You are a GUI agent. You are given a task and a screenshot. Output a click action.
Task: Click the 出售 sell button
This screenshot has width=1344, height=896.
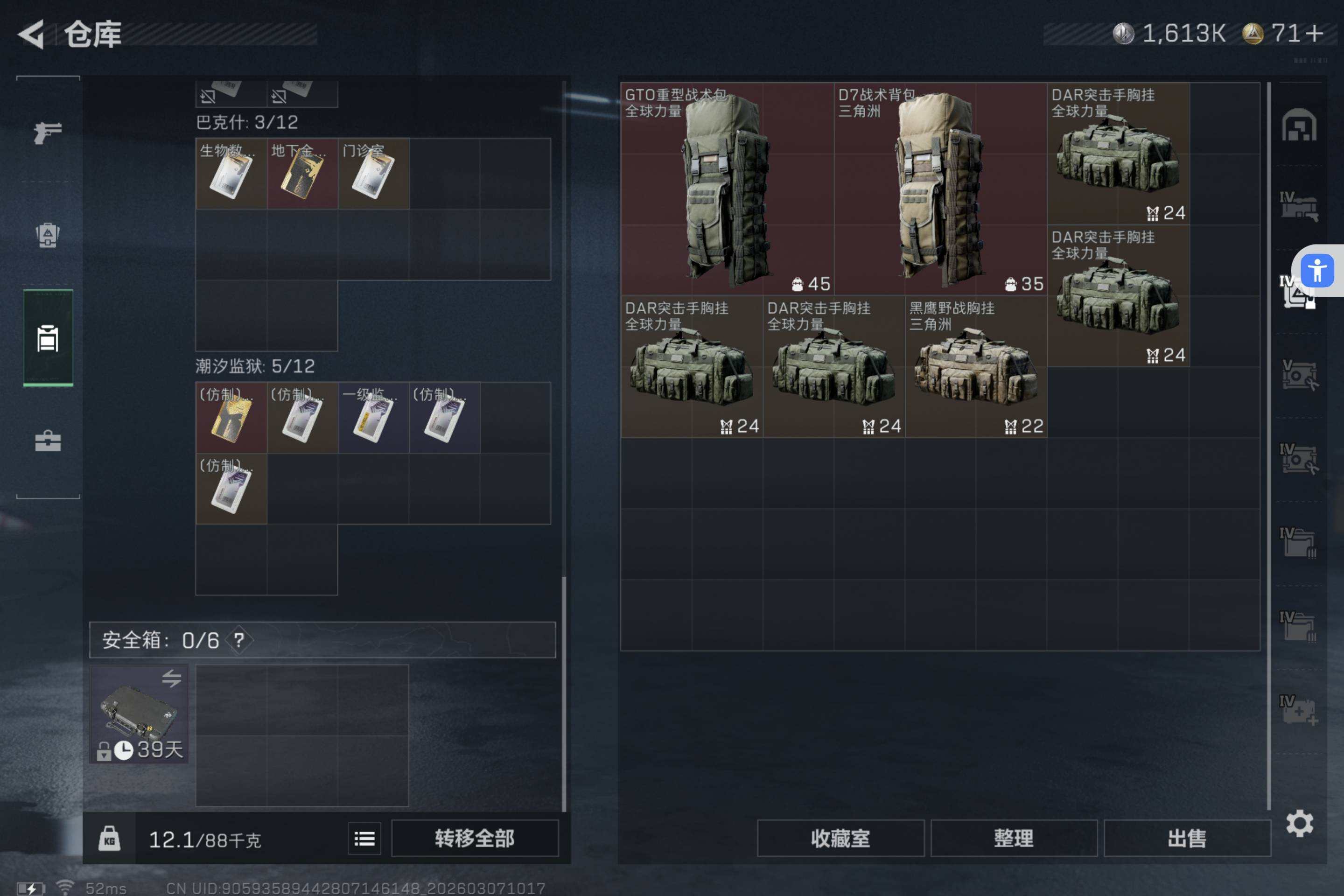[1187, 838]
